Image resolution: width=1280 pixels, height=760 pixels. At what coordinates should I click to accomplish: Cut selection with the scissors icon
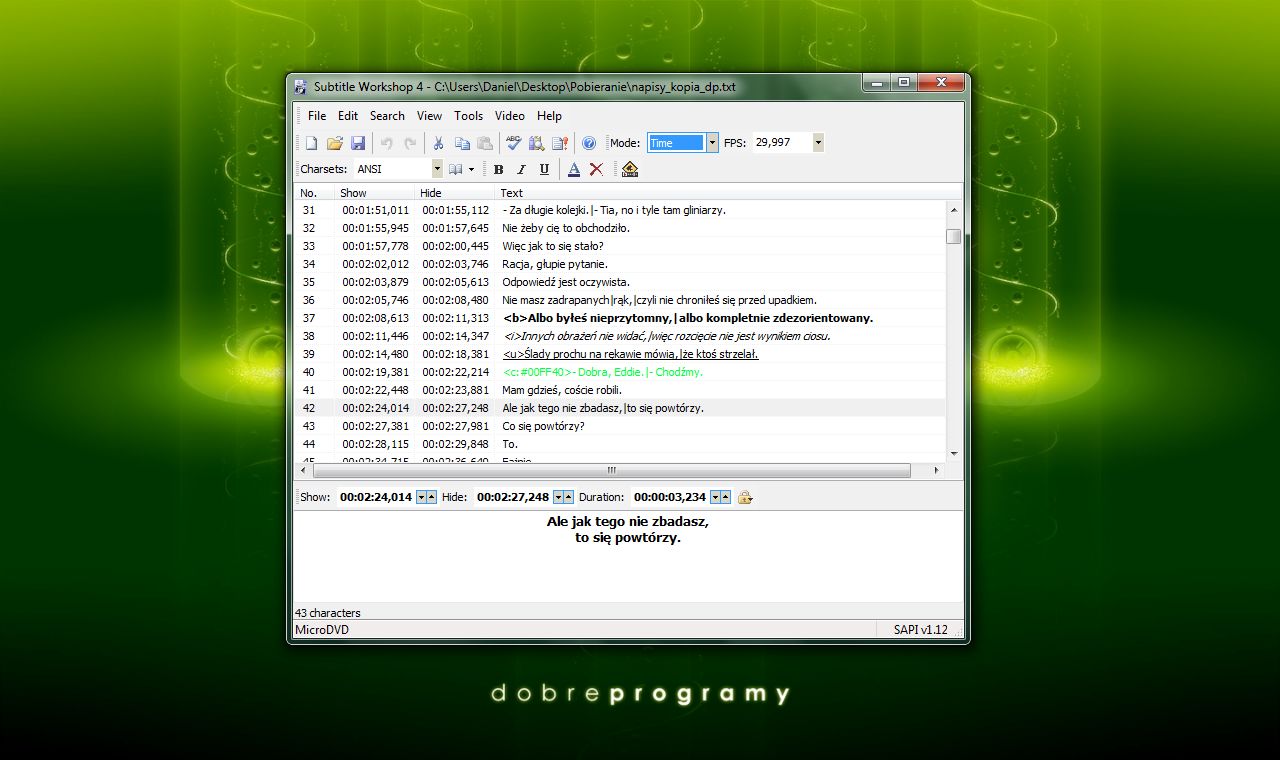click(x=438, y=143)
